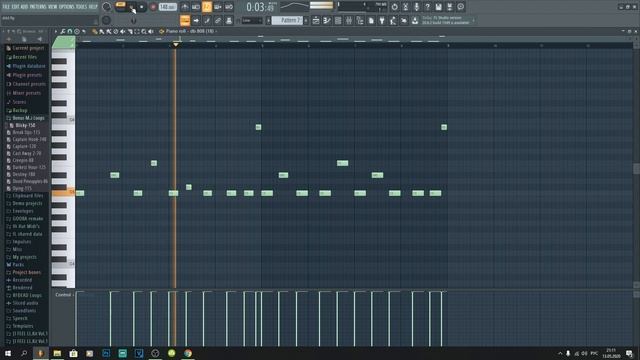Select the Destiny file in browser
Image resolution: width=640 pixels, height=360 pixels.
coord(25,174)
